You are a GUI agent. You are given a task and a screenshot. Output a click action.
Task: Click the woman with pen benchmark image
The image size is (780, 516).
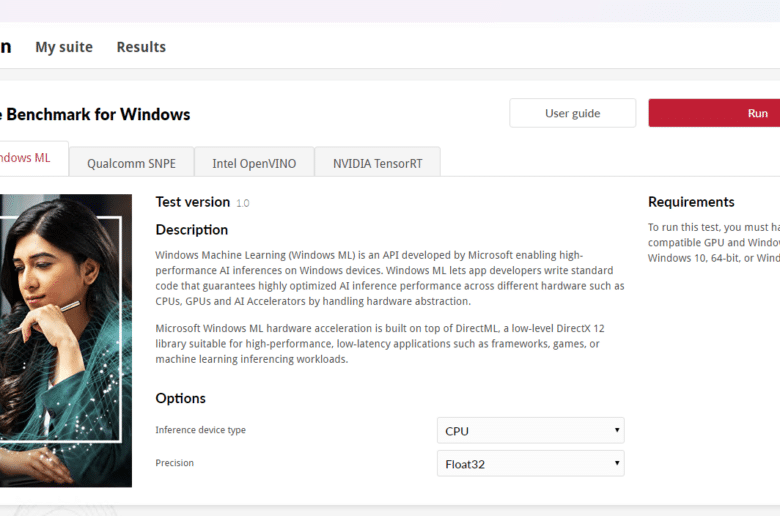click(66, 340)
